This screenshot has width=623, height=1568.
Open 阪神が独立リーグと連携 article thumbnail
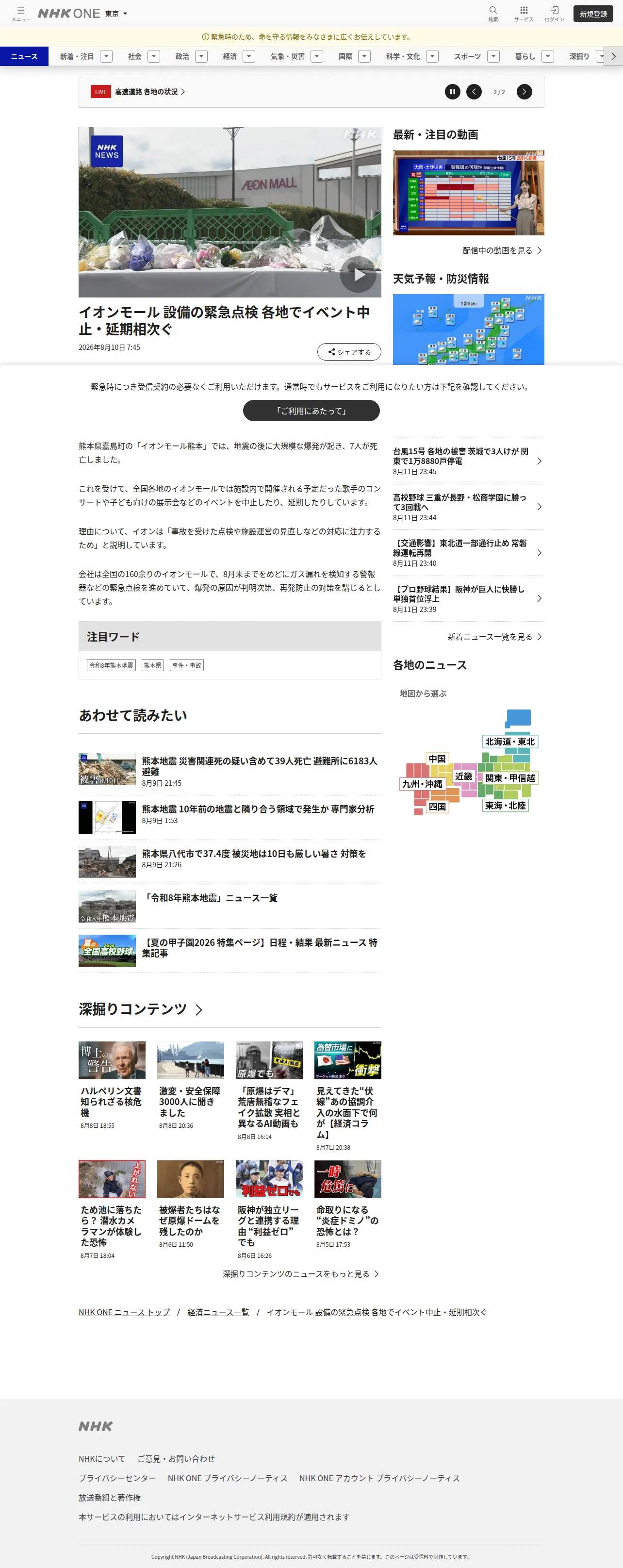click(x=269, y=1179)
